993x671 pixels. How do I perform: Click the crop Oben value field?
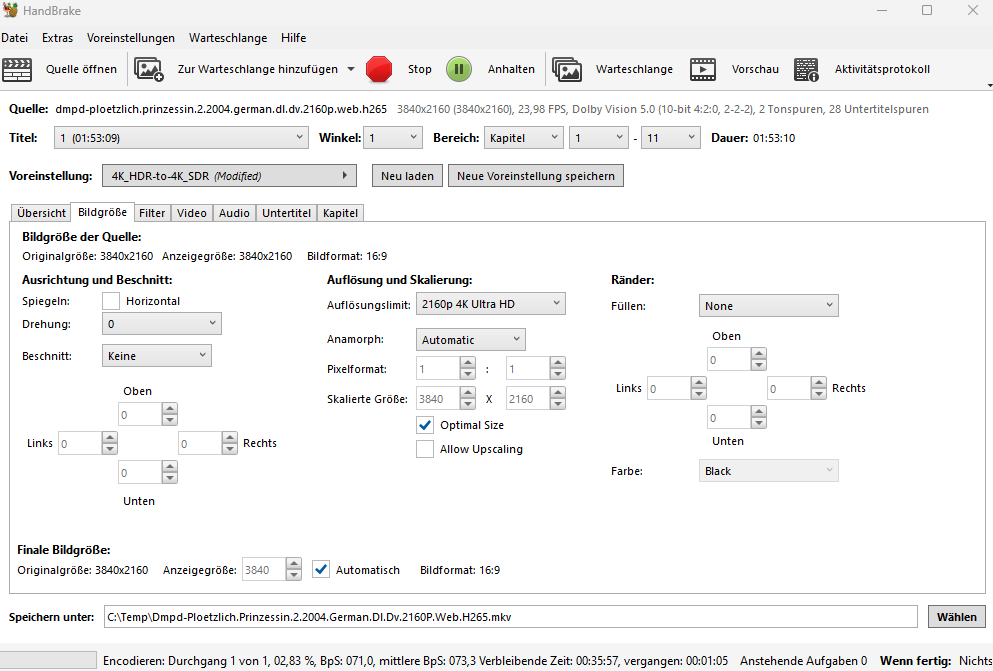139,415
